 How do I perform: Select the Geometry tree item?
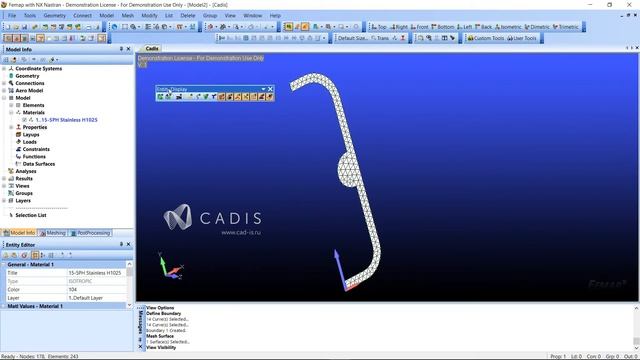[x=27, y=76]
